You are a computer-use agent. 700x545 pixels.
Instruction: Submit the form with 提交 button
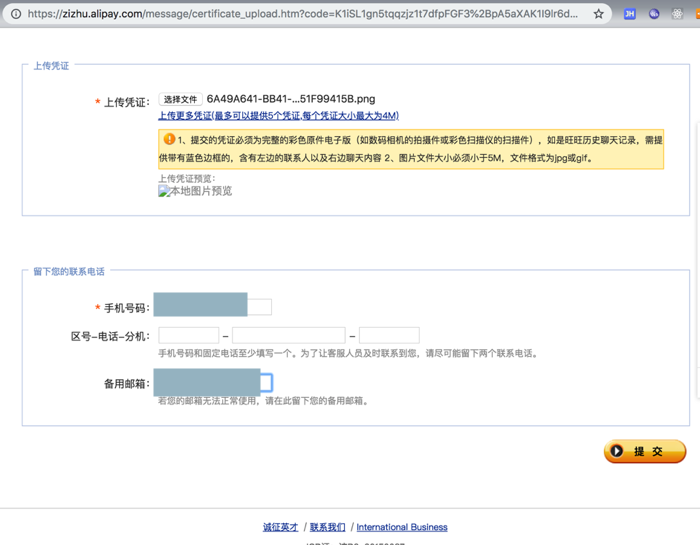[645, 451]
